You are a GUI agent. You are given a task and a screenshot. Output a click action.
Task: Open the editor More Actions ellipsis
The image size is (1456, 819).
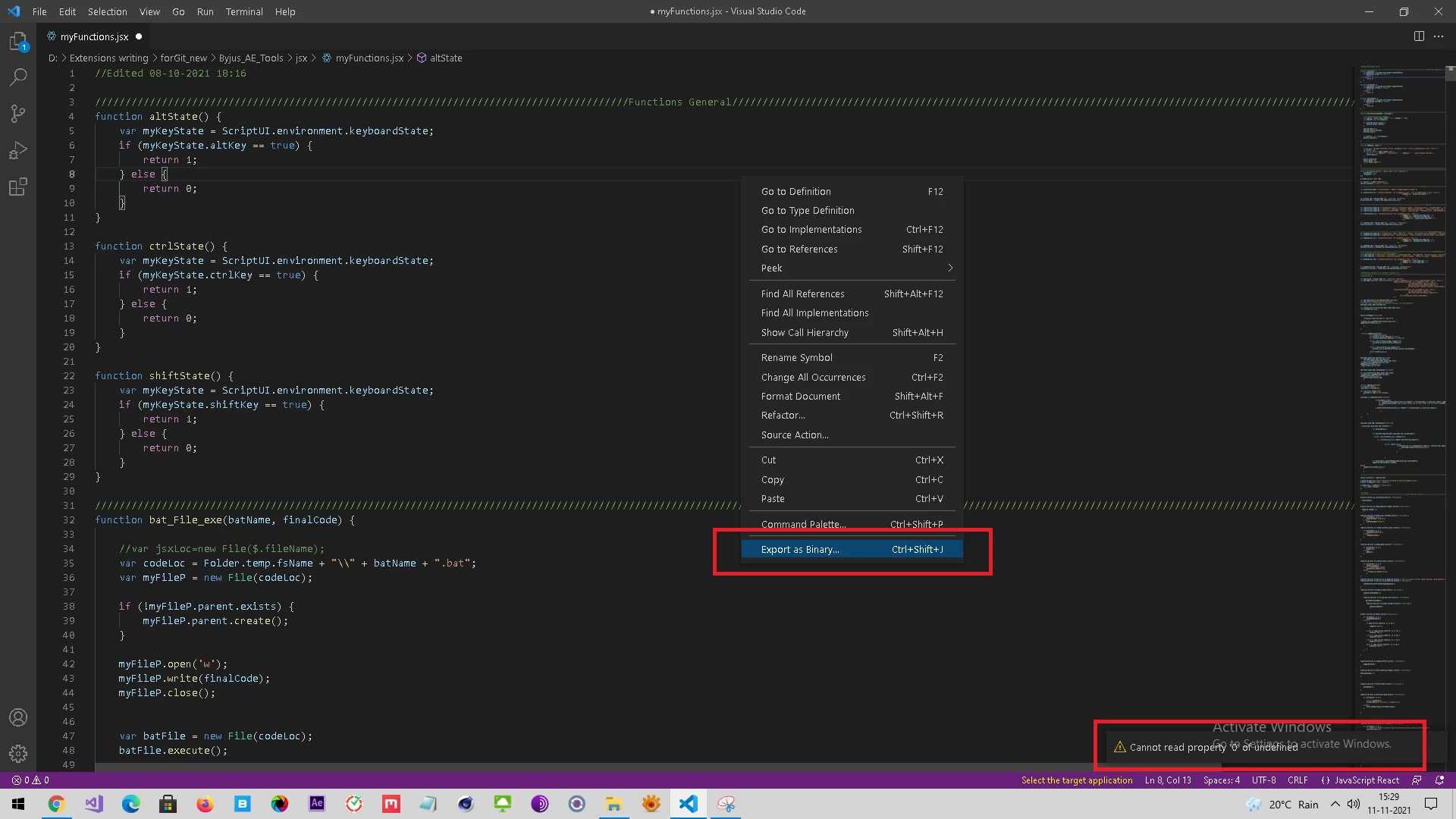pos(1439,36)
